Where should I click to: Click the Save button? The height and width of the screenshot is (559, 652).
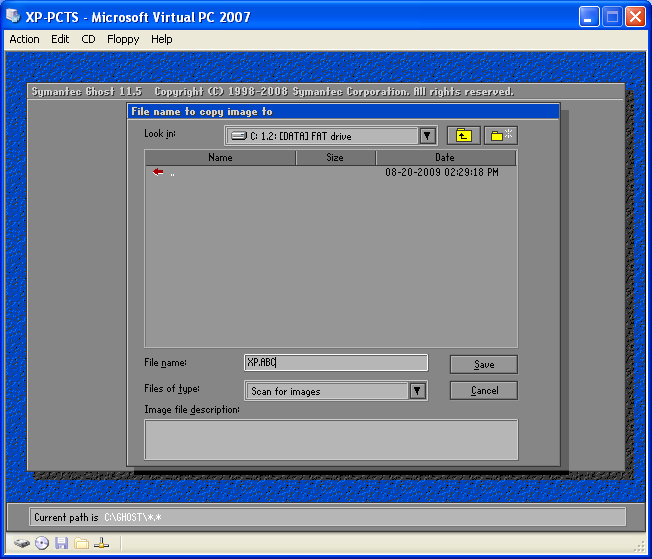[x=484, y=364]
